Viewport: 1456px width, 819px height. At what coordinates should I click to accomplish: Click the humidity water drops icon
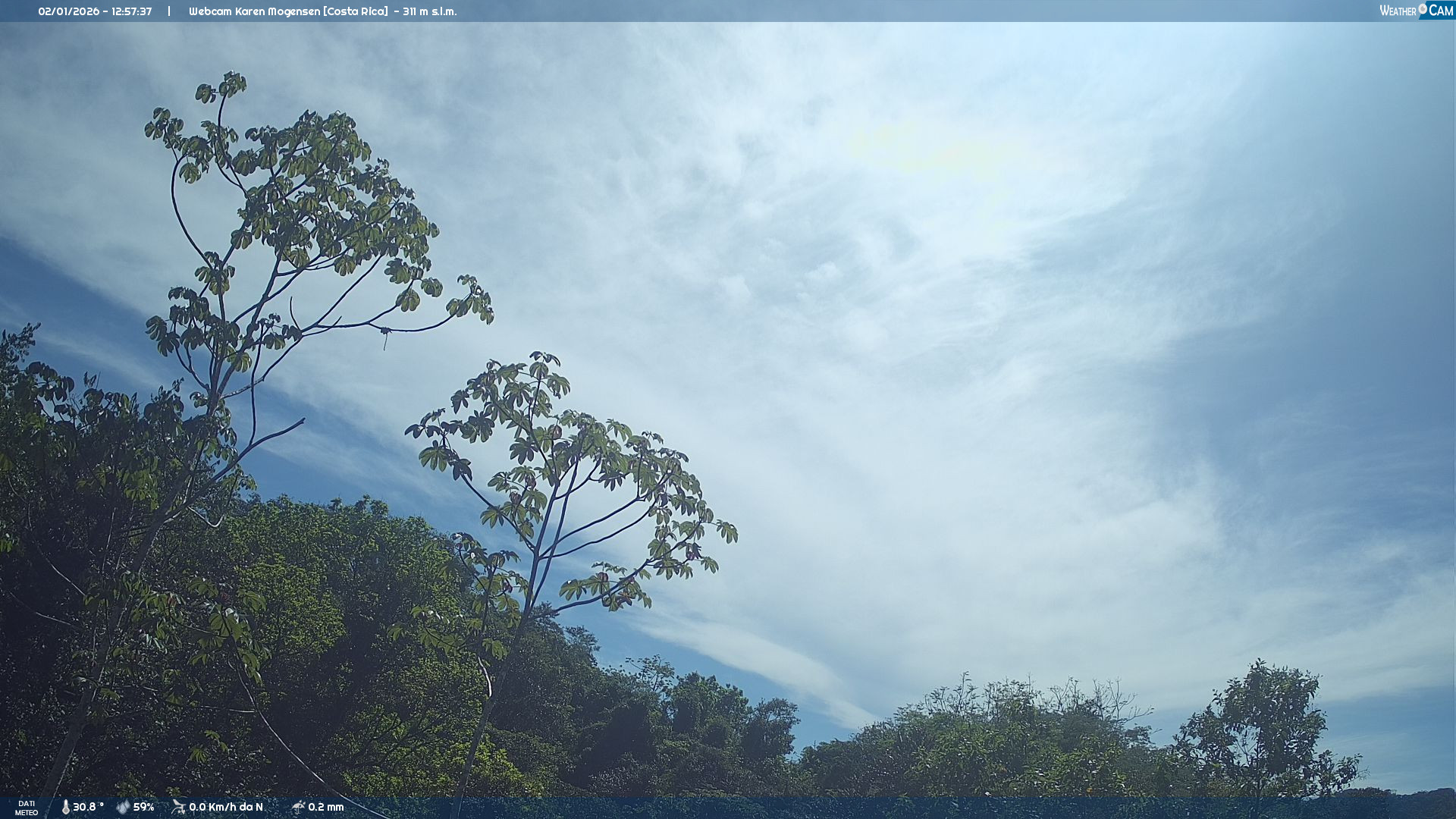tap(123, 807)
